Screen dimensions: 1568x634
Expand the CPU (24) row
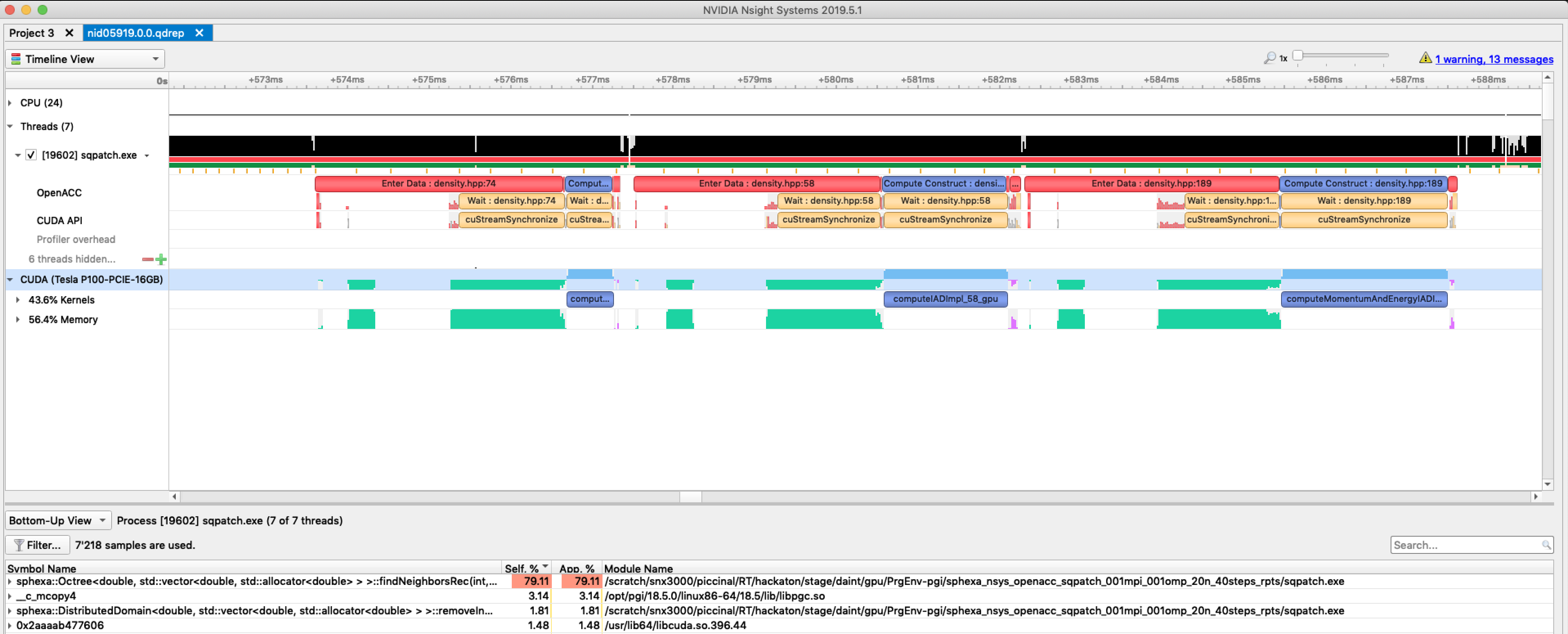(9, 102)
